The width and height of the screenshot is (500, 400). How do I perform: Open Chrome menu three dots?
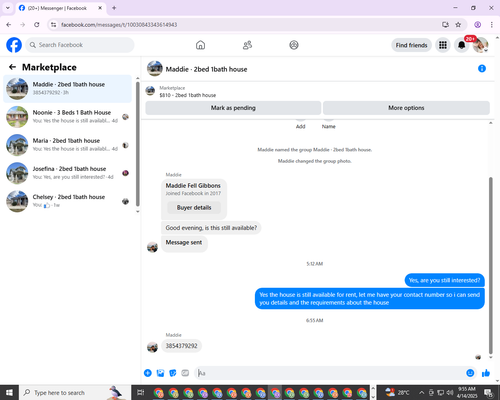tap(492, 25)
